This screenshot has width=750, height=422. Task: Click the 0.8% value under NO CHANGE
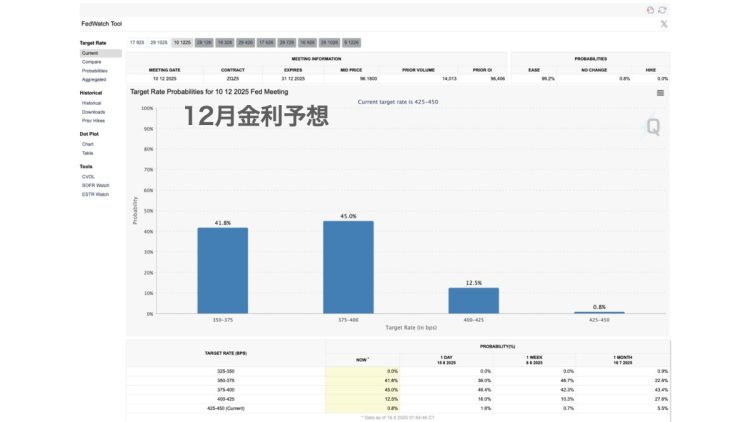625,78
